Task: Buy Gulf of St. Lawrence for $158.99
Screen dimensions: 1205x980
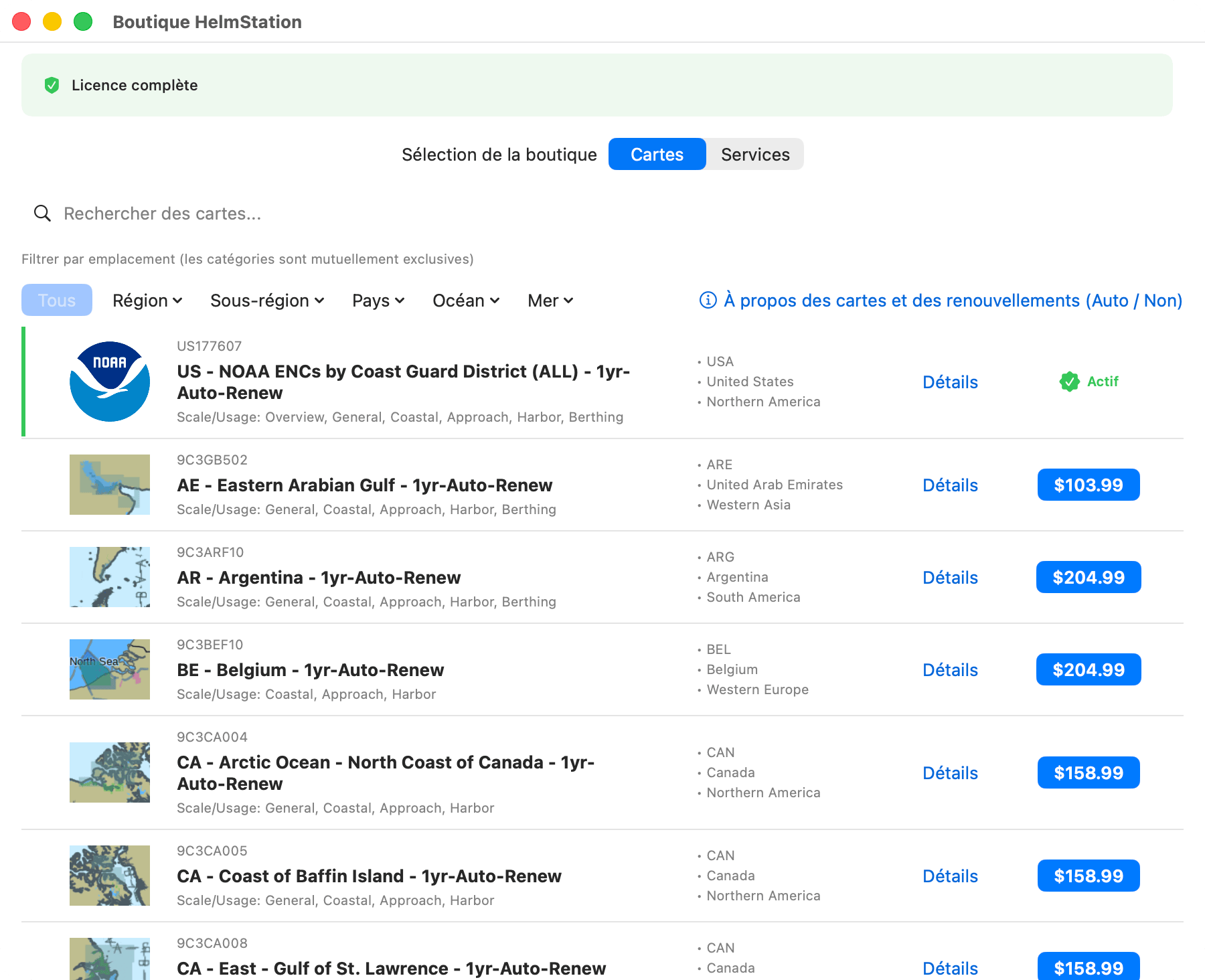Action: pos(1089,966)
